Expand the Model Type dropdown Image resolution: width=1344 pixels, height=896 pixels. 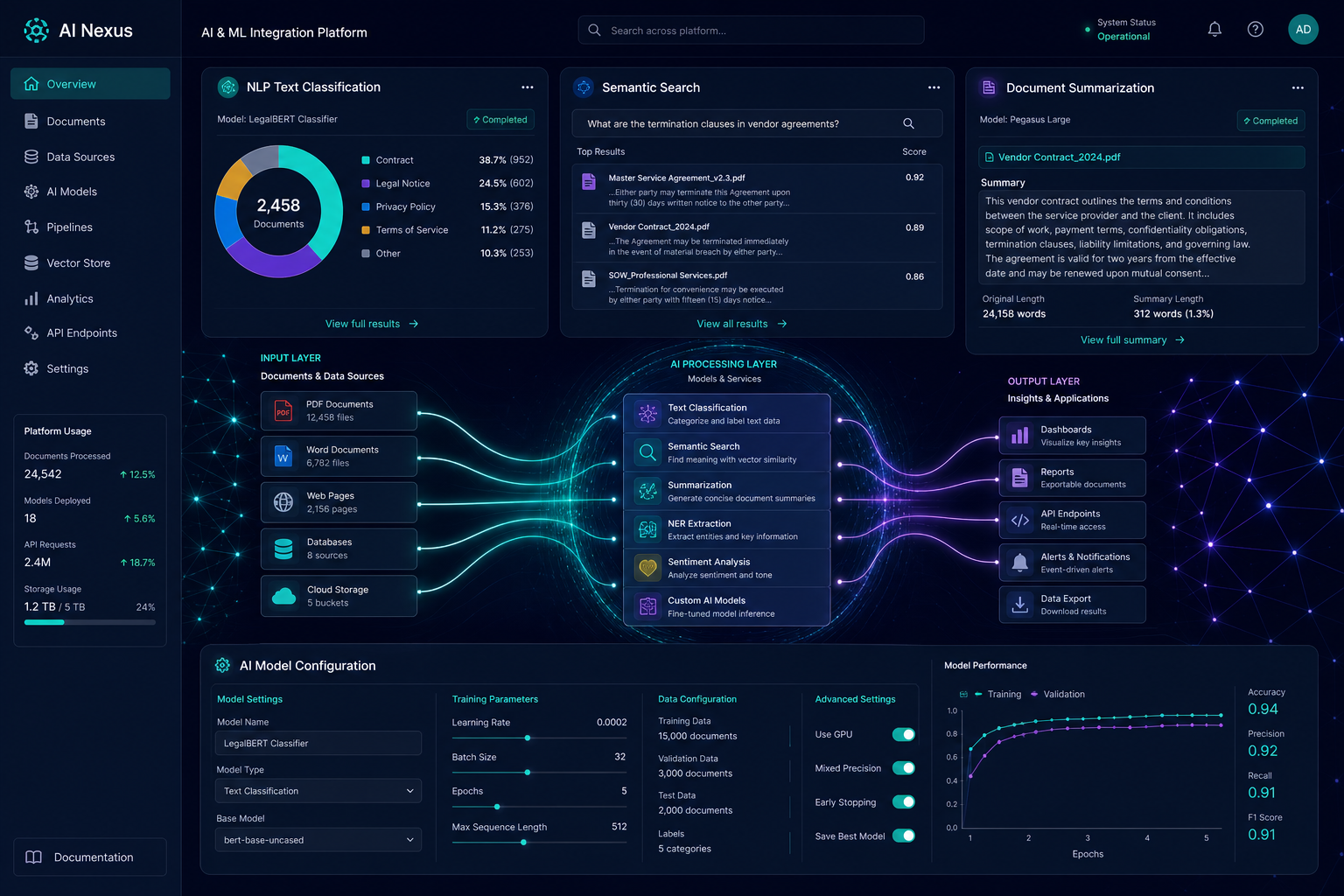coord(318,791)
